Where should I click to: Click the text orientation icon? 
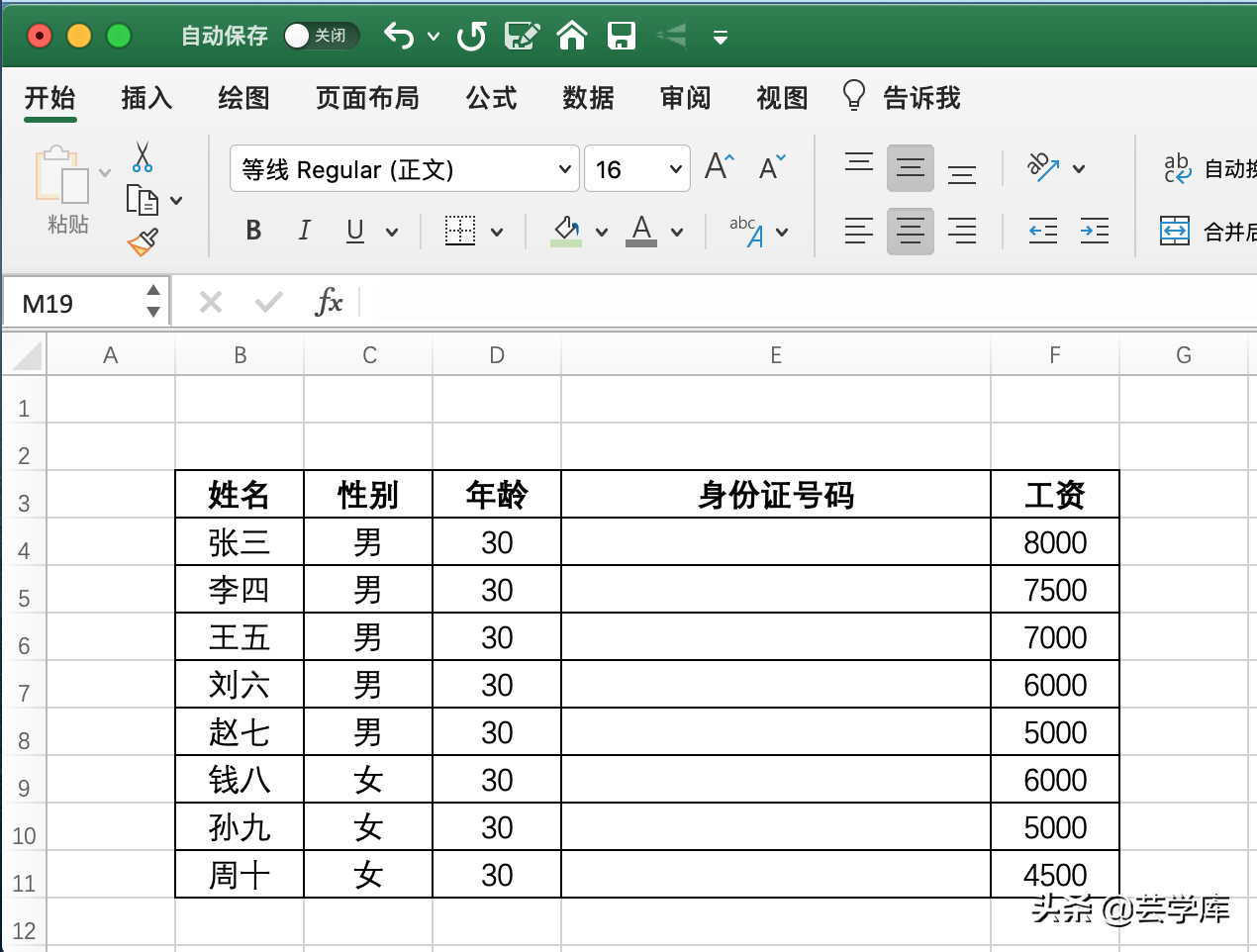pos(1043,167)
